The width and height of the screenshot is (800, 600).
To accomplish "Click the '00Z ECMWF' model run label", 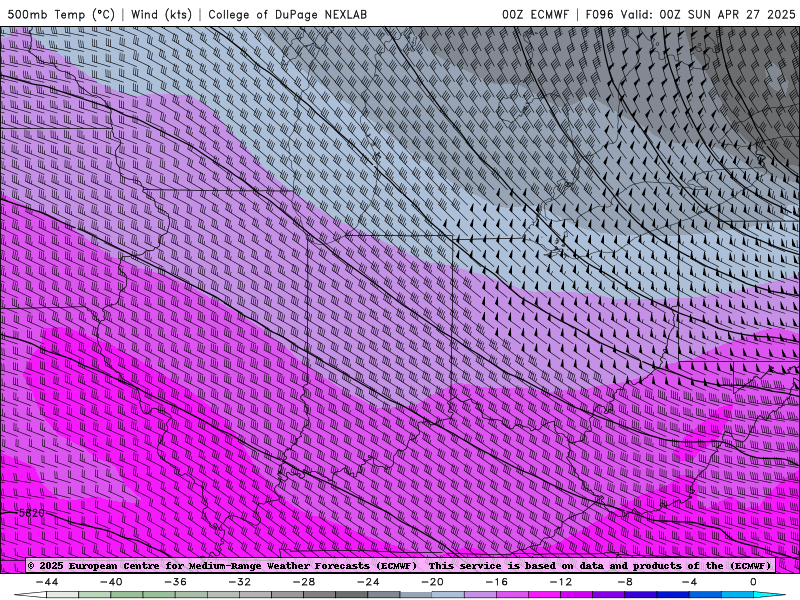I will (x=535, y=15).
